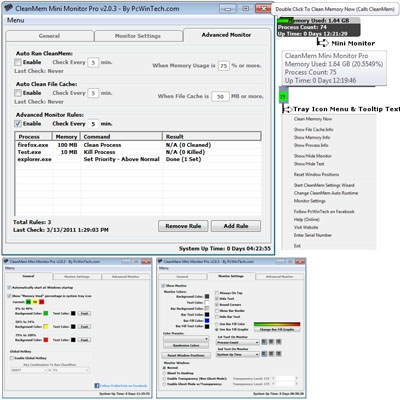This screenshot has width=400, height=400.
Task: Choose Enter Serial Number in tray menu
Action: pyautogui.click(x=313, y=235)
